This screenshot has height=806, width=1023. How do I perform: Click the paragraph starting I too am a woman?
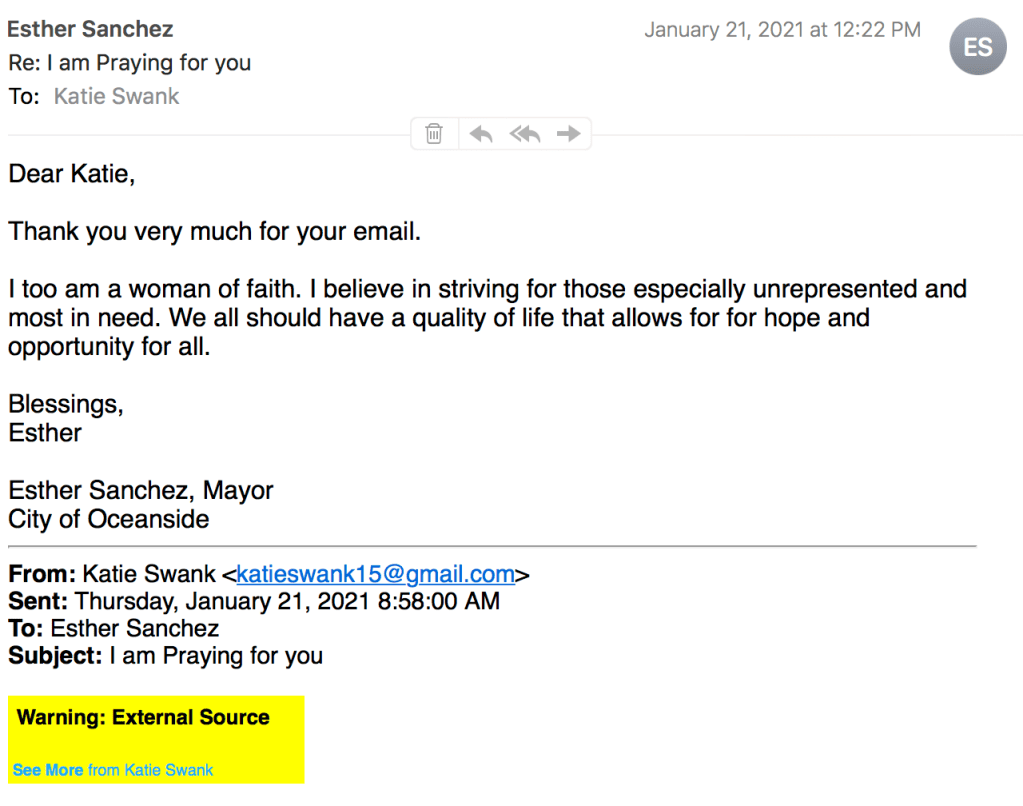click(487, 318)
